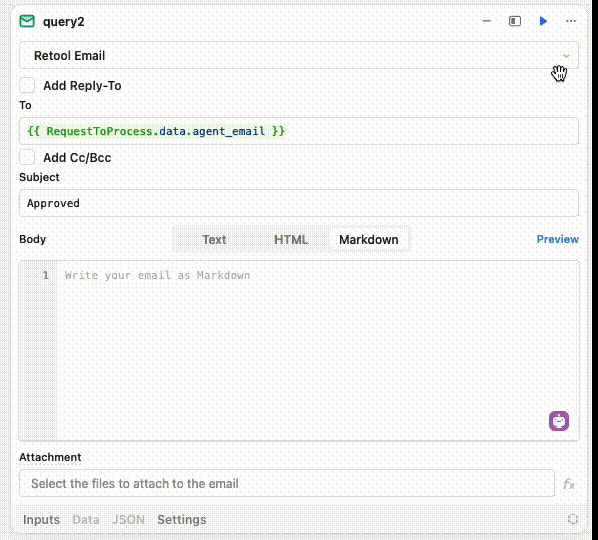Click the green email envelope icon
Screen dimensions: 598x540
[x=27, y=21]
